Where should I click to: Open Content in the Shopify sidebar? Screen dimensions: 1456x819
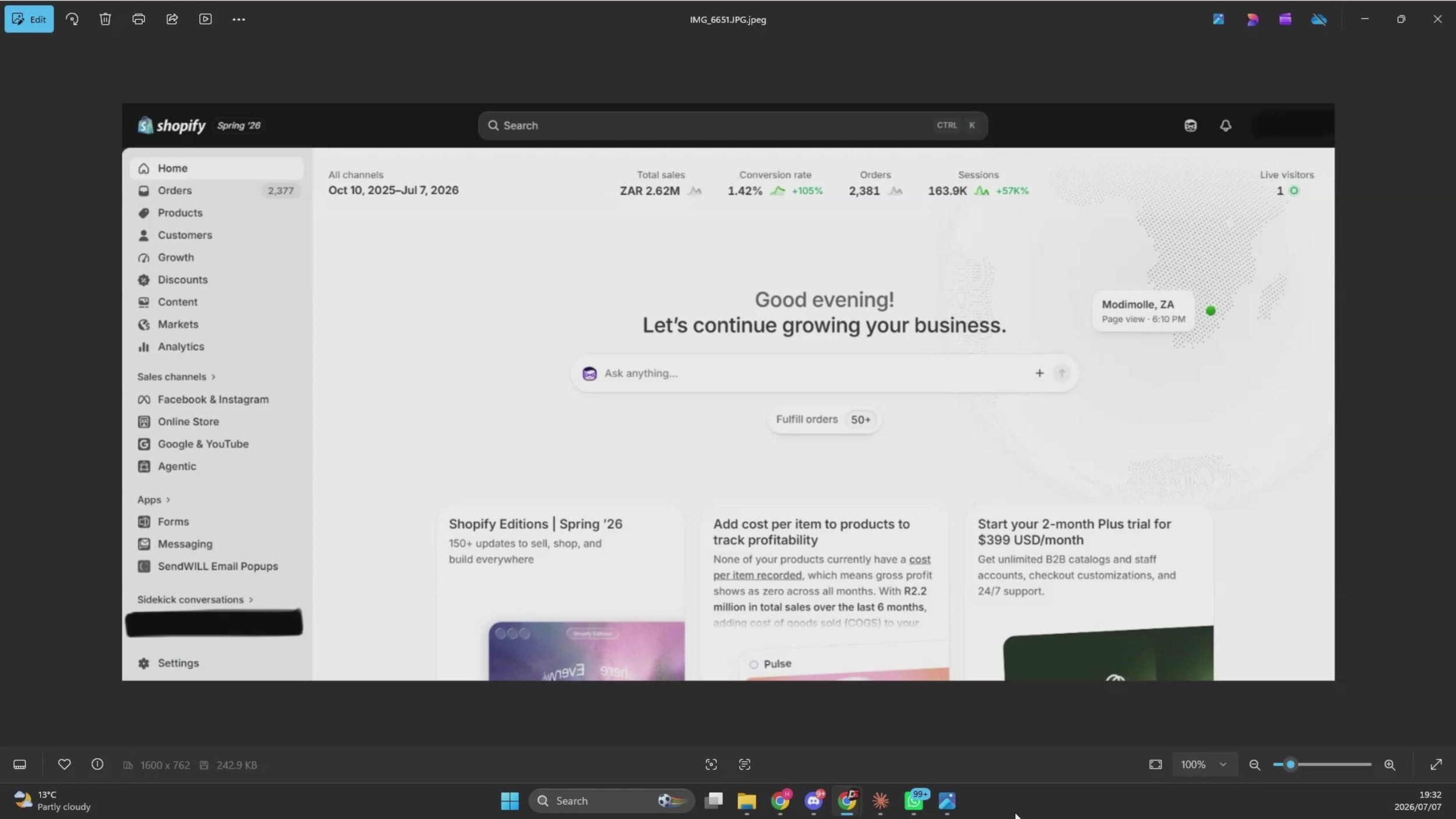(x=216, y=302)
